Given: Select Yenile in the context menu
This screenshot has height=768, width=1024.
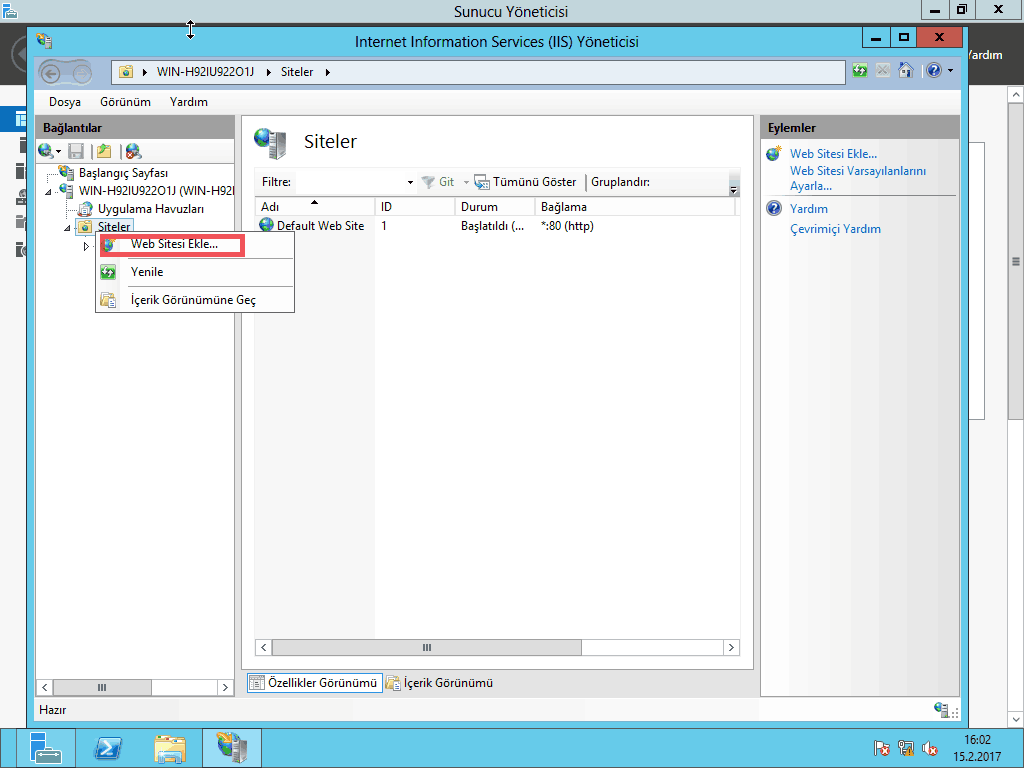Looking at the screenshot, I should (x=147, y=272).
